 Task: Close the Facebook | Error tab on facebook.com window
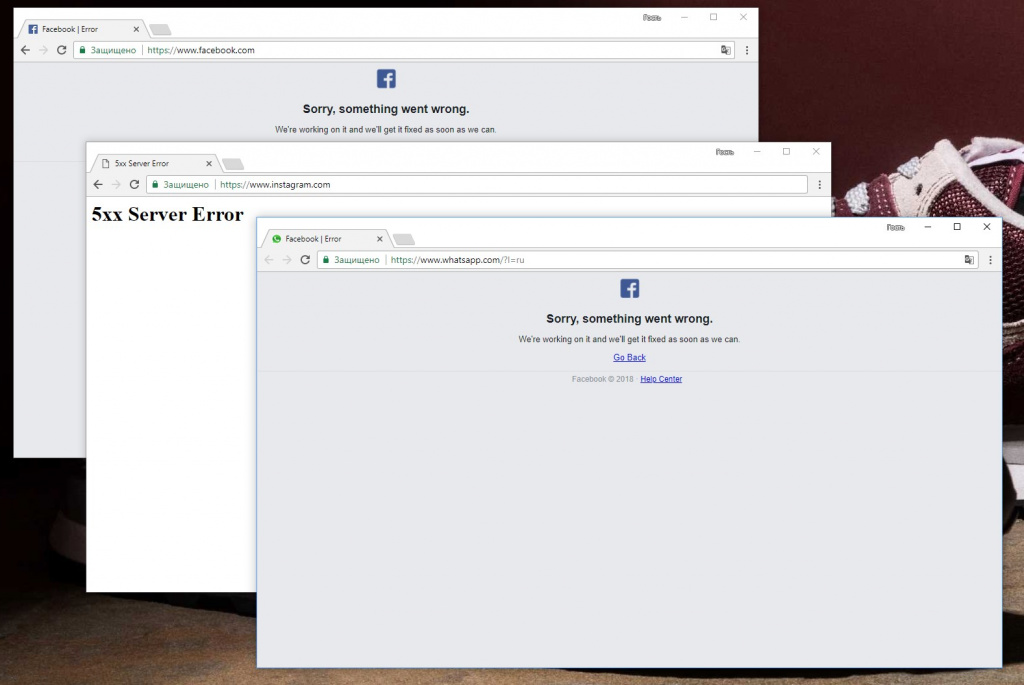(x=136, y=29)
